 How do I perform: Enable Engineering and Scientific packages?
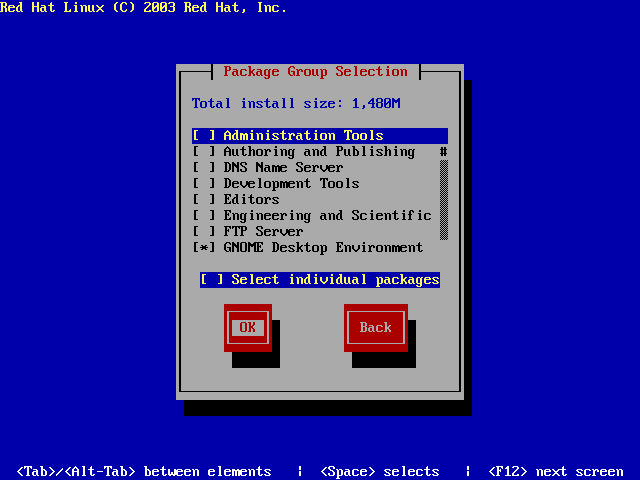pyautogui.click(x=312, y=216)
